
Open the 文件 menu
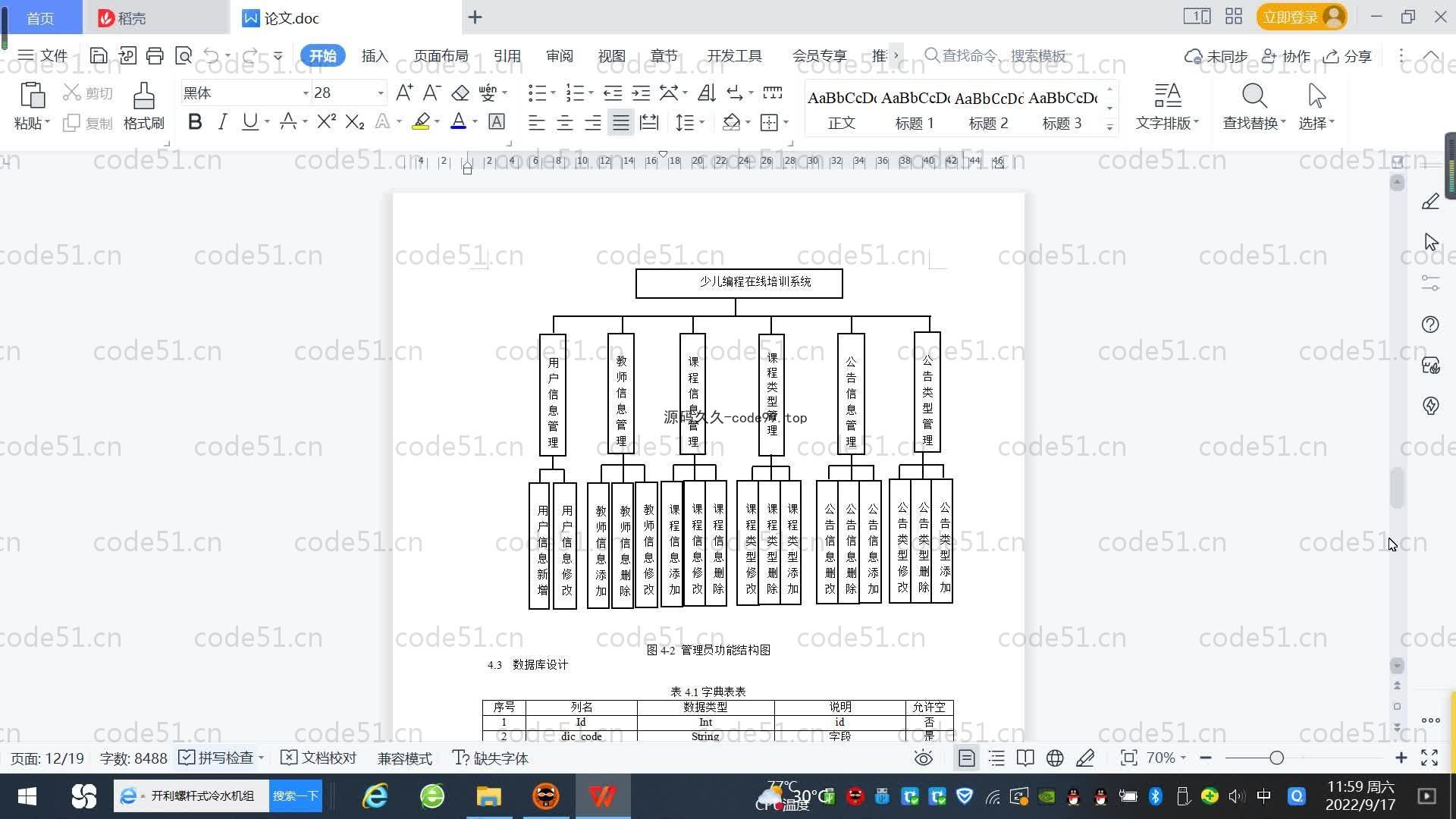click(x=42, y=55)
